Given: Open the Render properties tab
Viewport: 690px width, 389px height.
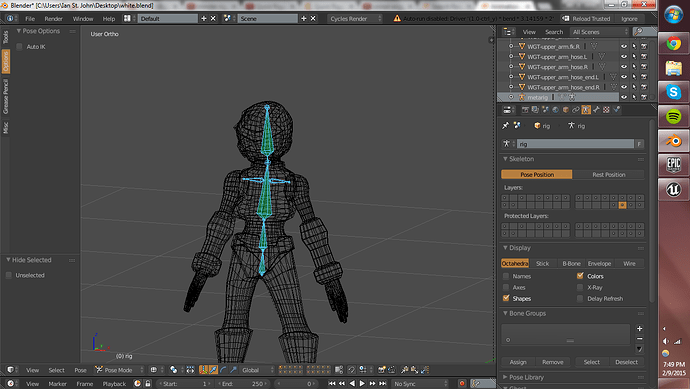Looking at the screenshot, I should [x=525, y=110].
